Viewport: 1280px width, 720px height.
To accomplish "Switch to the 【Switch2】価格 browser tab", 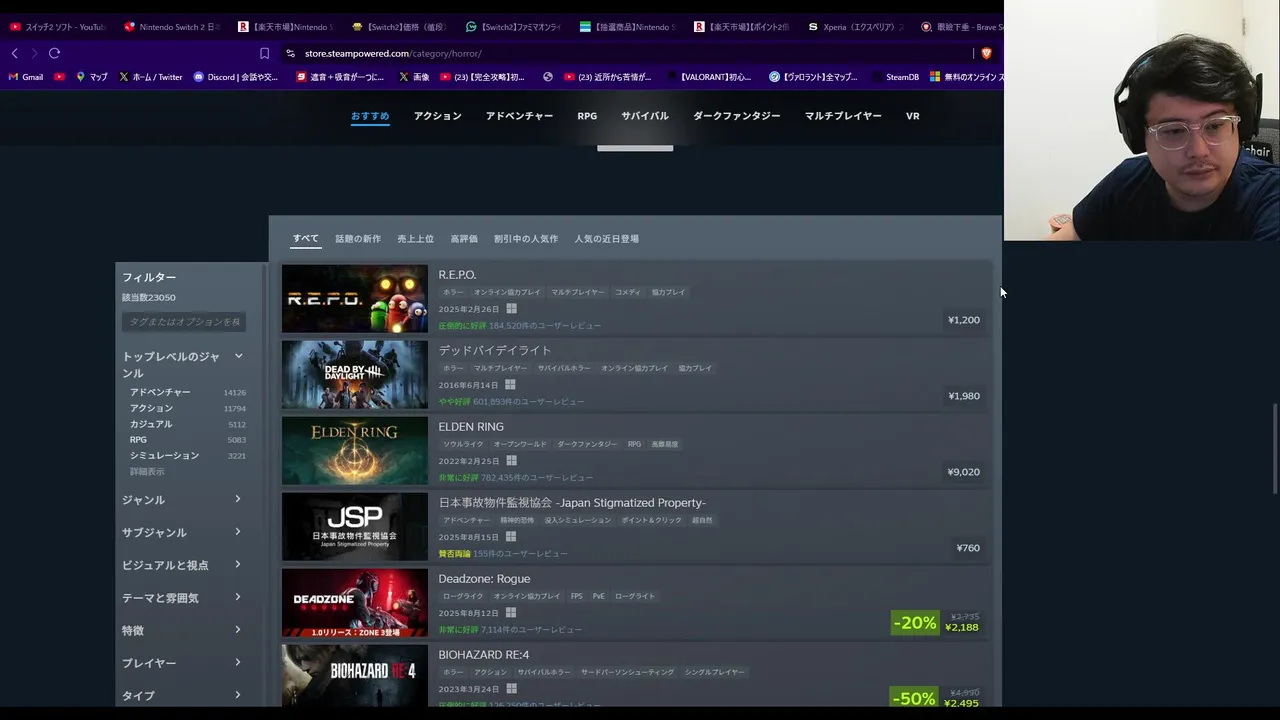I will click(x=399, y=27).
